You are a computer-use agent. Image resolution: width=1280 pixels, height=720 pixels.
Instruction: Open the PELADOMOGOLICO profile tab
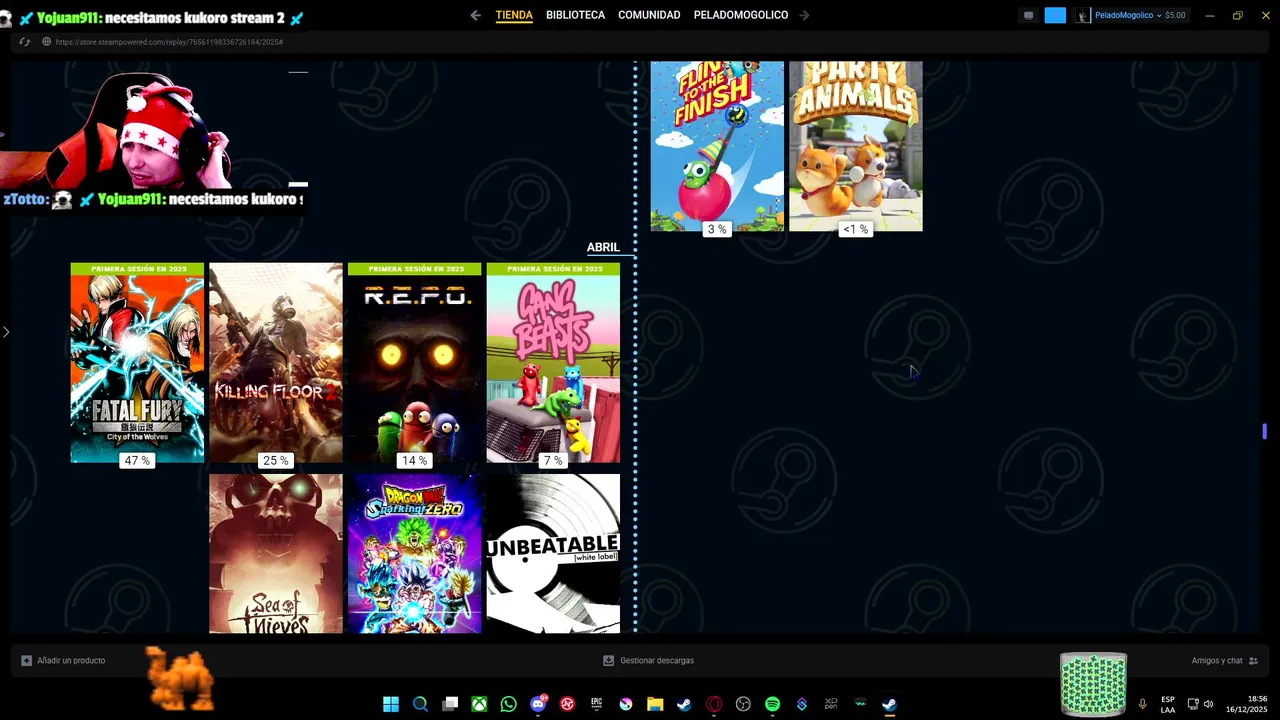point(741,15)
